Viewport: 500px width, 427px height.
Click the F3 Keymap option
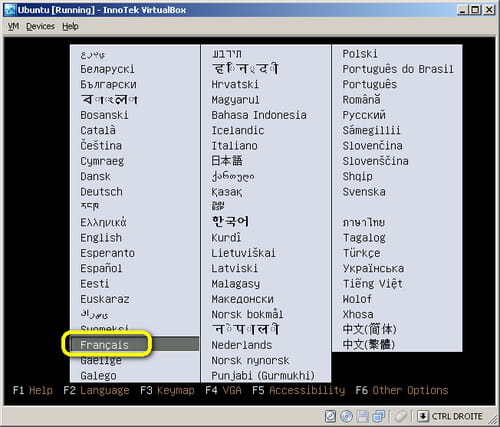pos(167,390)
